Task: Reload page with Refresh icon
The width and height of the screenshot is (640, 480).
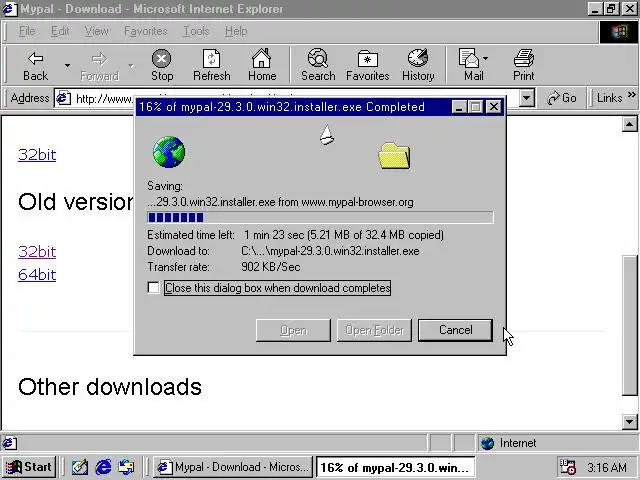Action: point(211,65)
